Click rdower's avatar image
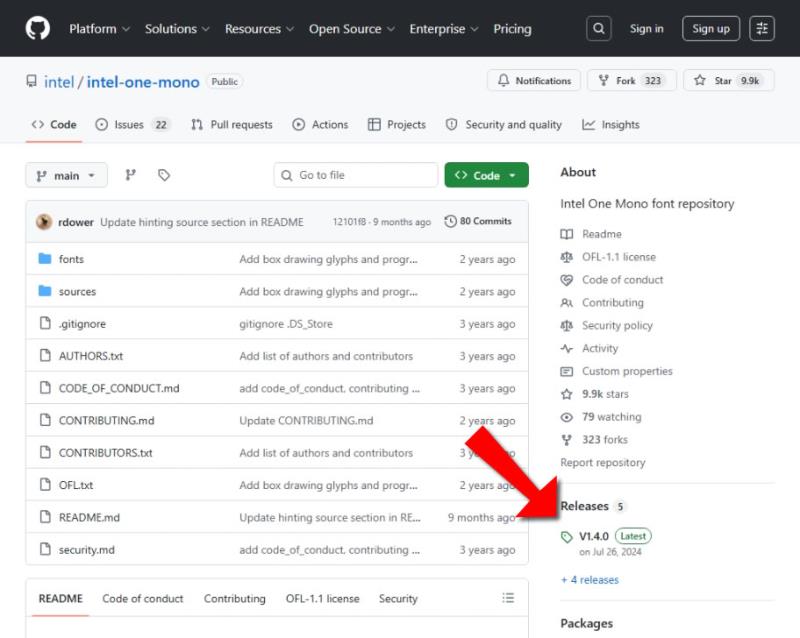Viewport: 800px width, 638px height. [x=44, y=222]
